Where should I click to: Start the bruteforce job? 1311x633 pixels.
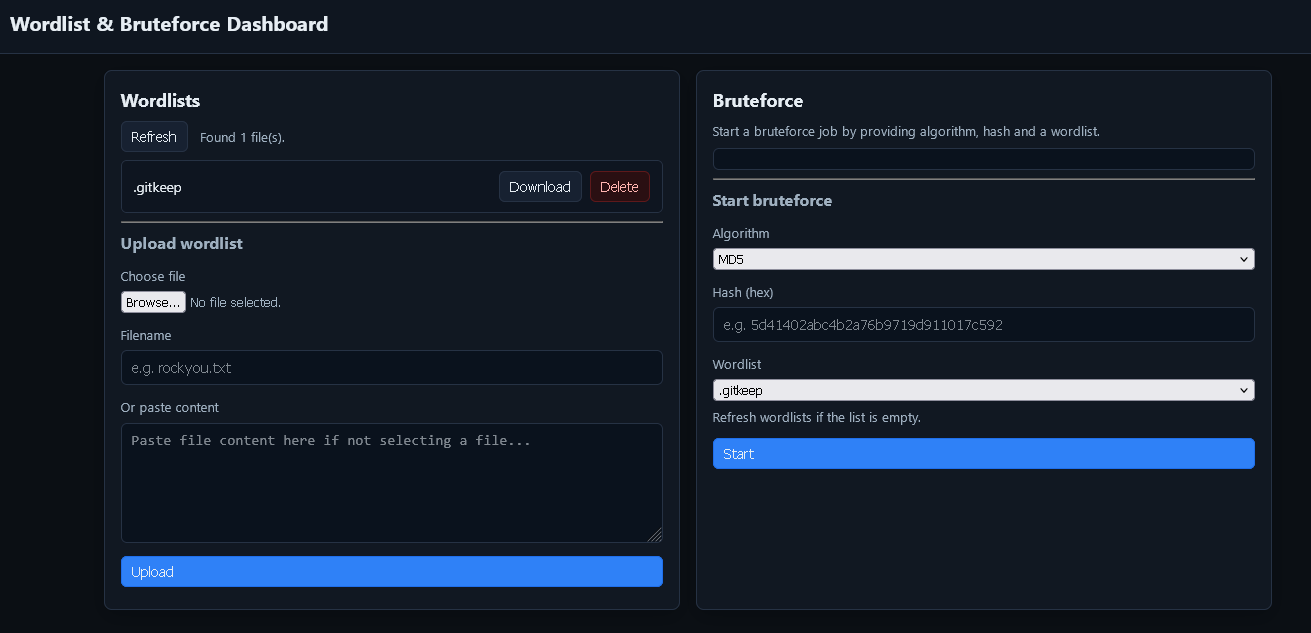(983, 454)
